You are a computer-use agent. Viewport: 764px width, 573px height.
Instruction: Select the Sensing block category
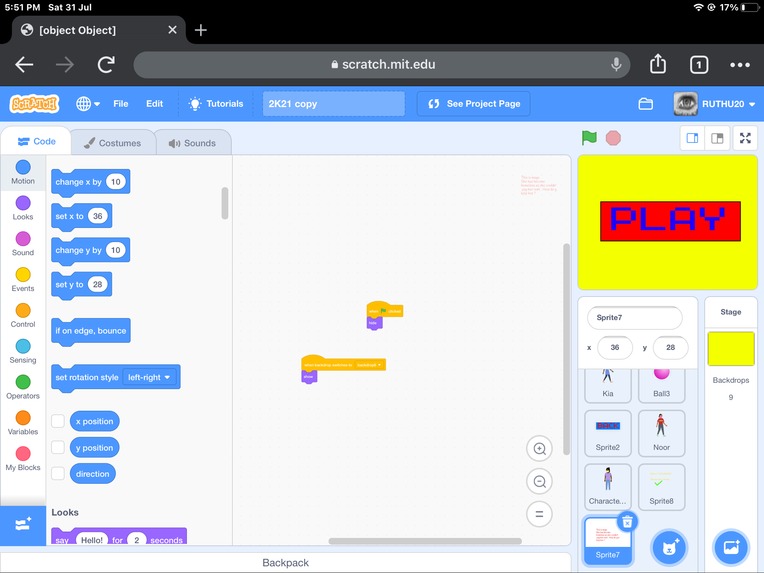pyautogui.click(x=23, y=352)
